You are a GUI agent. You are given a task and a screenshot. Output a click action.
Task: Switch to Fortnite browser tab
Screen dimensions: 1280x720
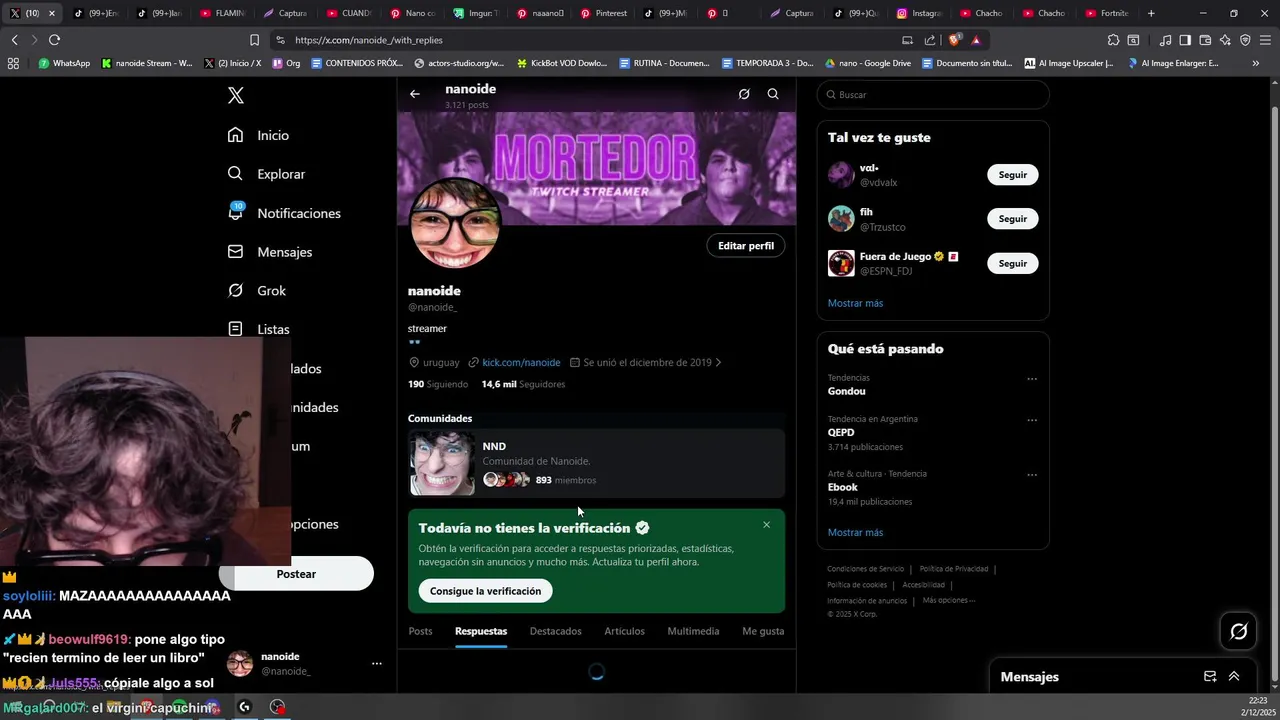pyautogui.click(x=1107, y=13)
